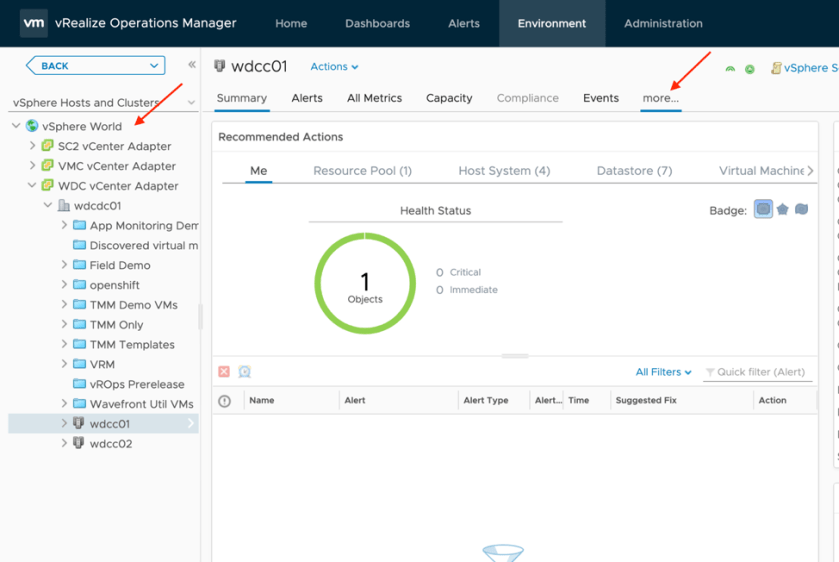This screenshot has width=839, height=562.
Task: Click the BACK button
Action: click(x=95, y=66)
